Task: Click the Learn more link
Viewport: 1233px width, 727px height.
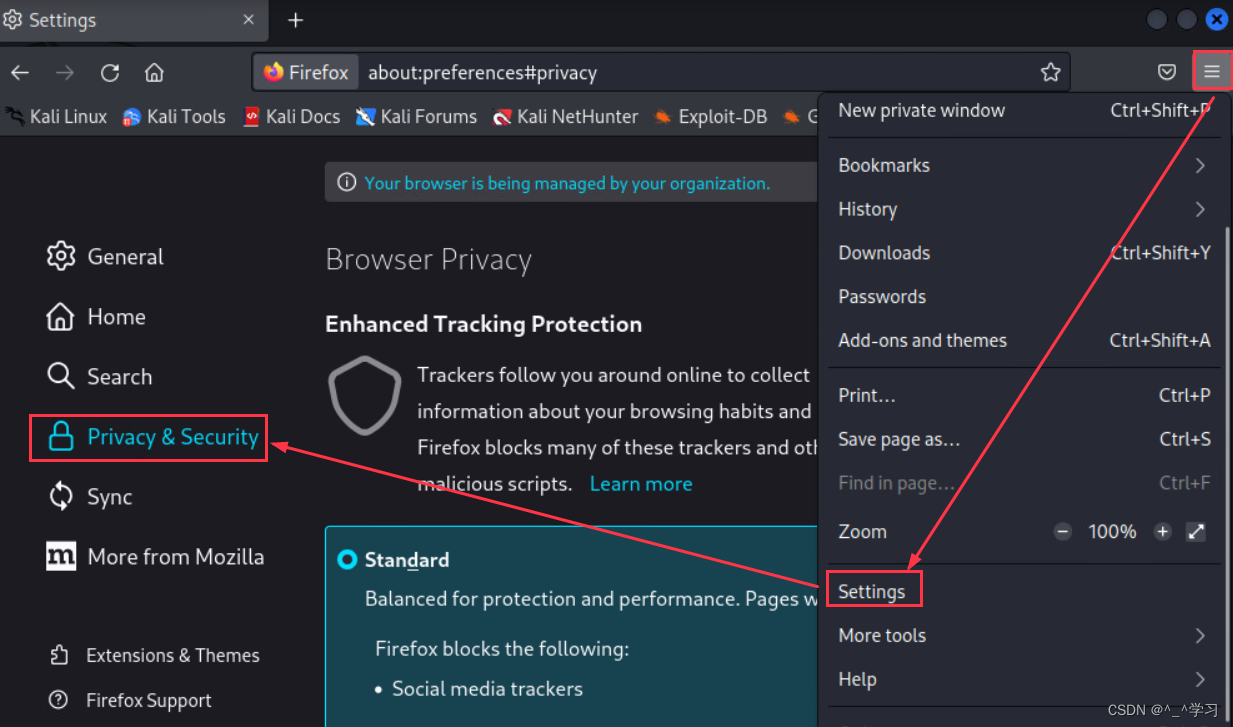Action: pyautogui.click(x=641, y=484)
